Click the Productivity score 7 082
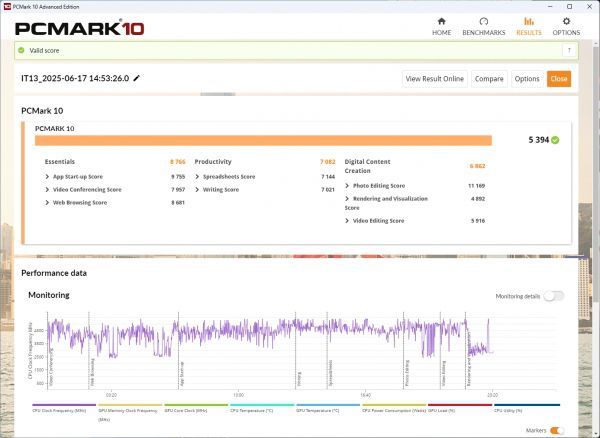This screenshot has width=600, height=438. pos(328,162)
